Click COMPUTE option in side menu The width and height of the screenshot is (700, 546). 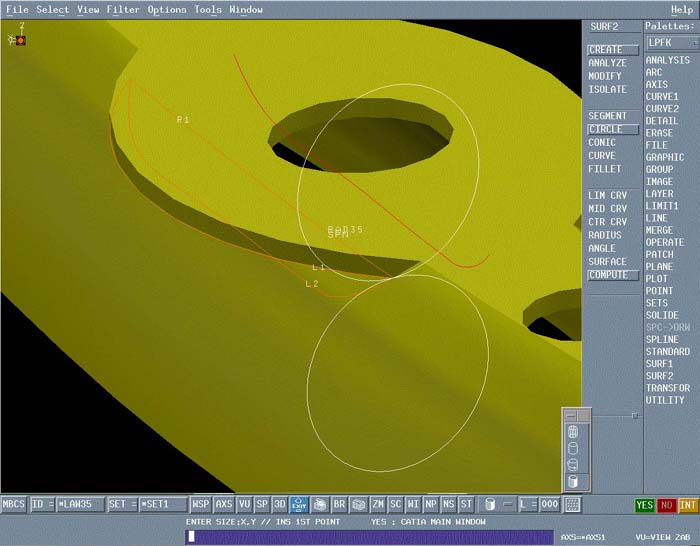coord(611,275)
